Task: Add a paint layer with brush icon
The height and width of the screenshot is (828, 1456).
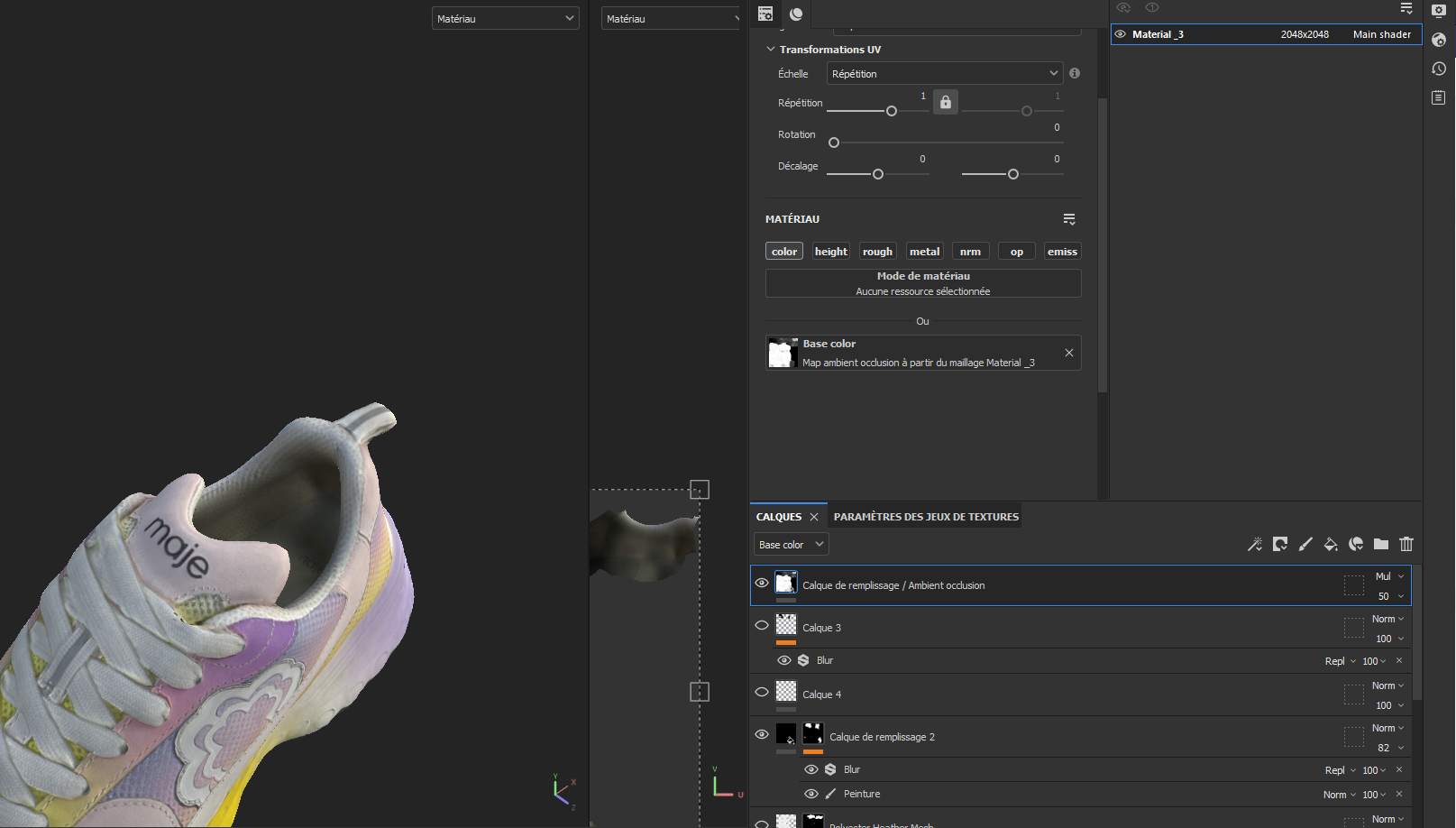Action: (x=1305, y=544)
